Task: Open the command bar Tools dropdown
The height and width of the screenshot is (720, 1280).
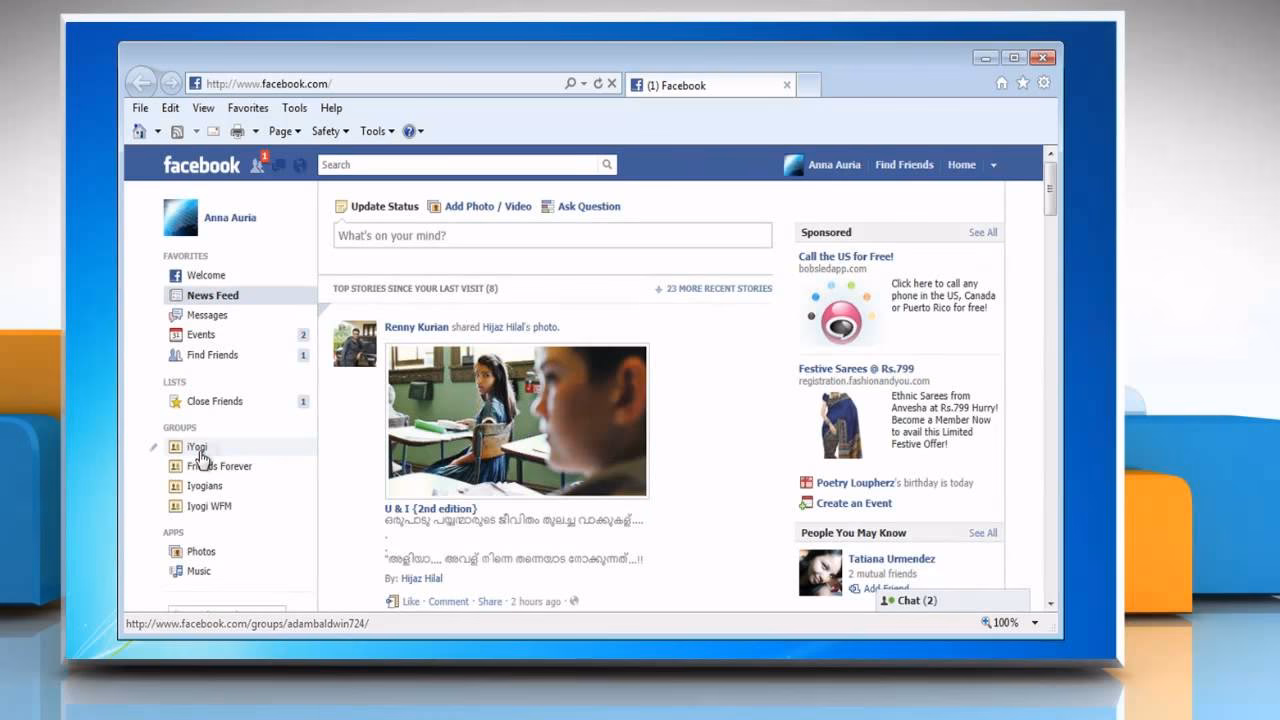Action: pyautogui.click(x=378, y=131)
